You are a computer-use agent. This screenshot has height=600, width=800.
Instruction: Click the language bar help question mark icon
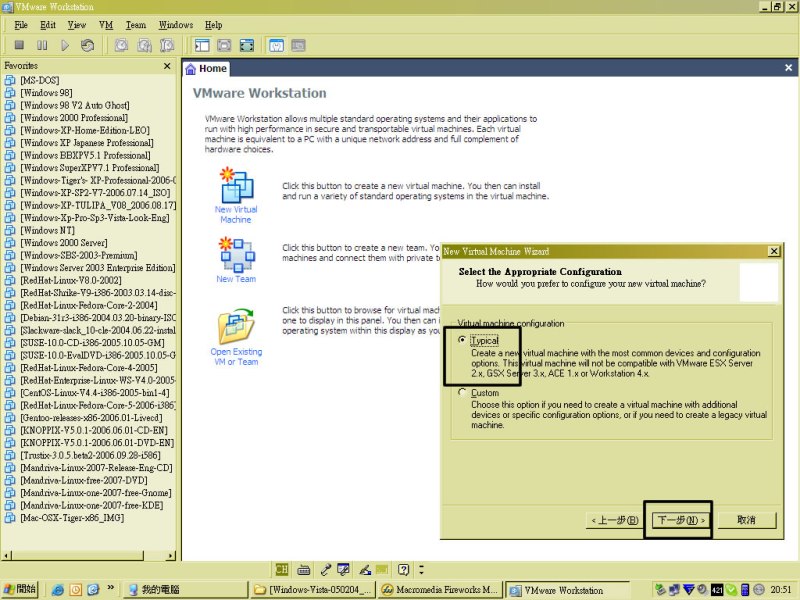pyautogui.click(x=404, y=569)
